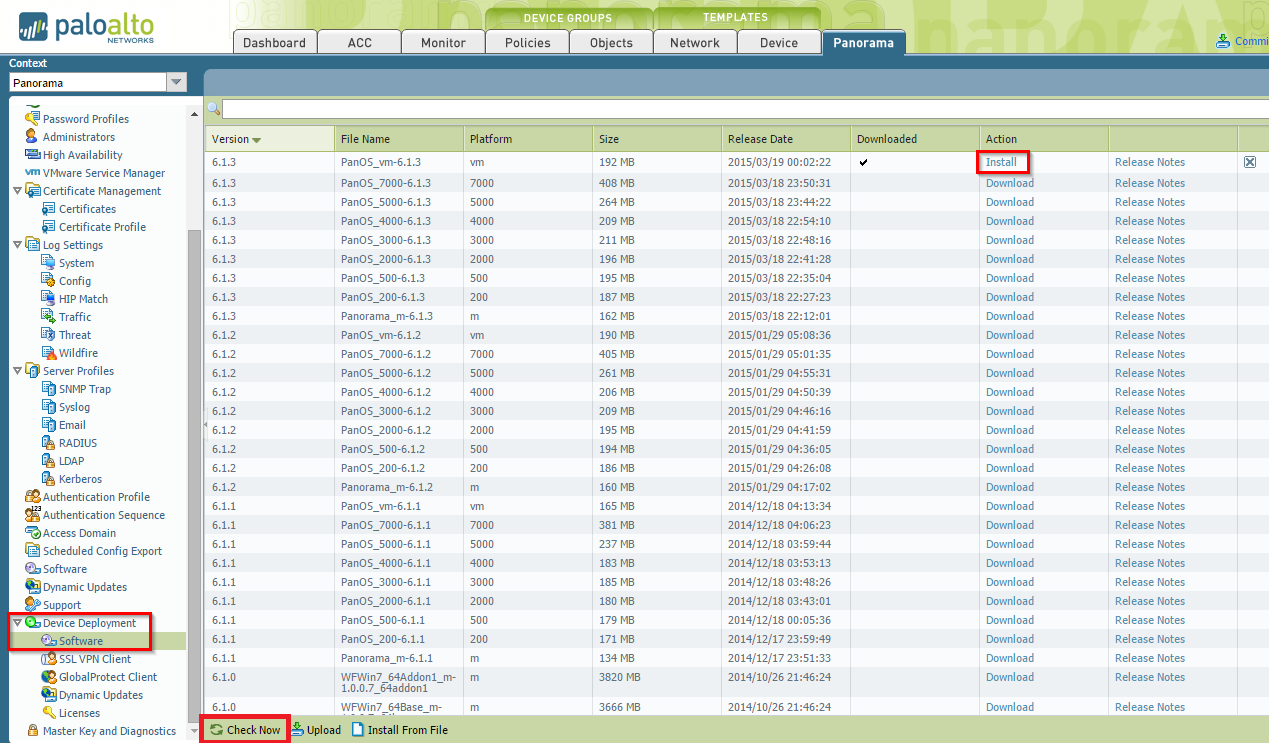Viewport: 1269px width, 743px height.
Task: Collapse the Server Profiles tree node
Action: click(x=17, y=371)
